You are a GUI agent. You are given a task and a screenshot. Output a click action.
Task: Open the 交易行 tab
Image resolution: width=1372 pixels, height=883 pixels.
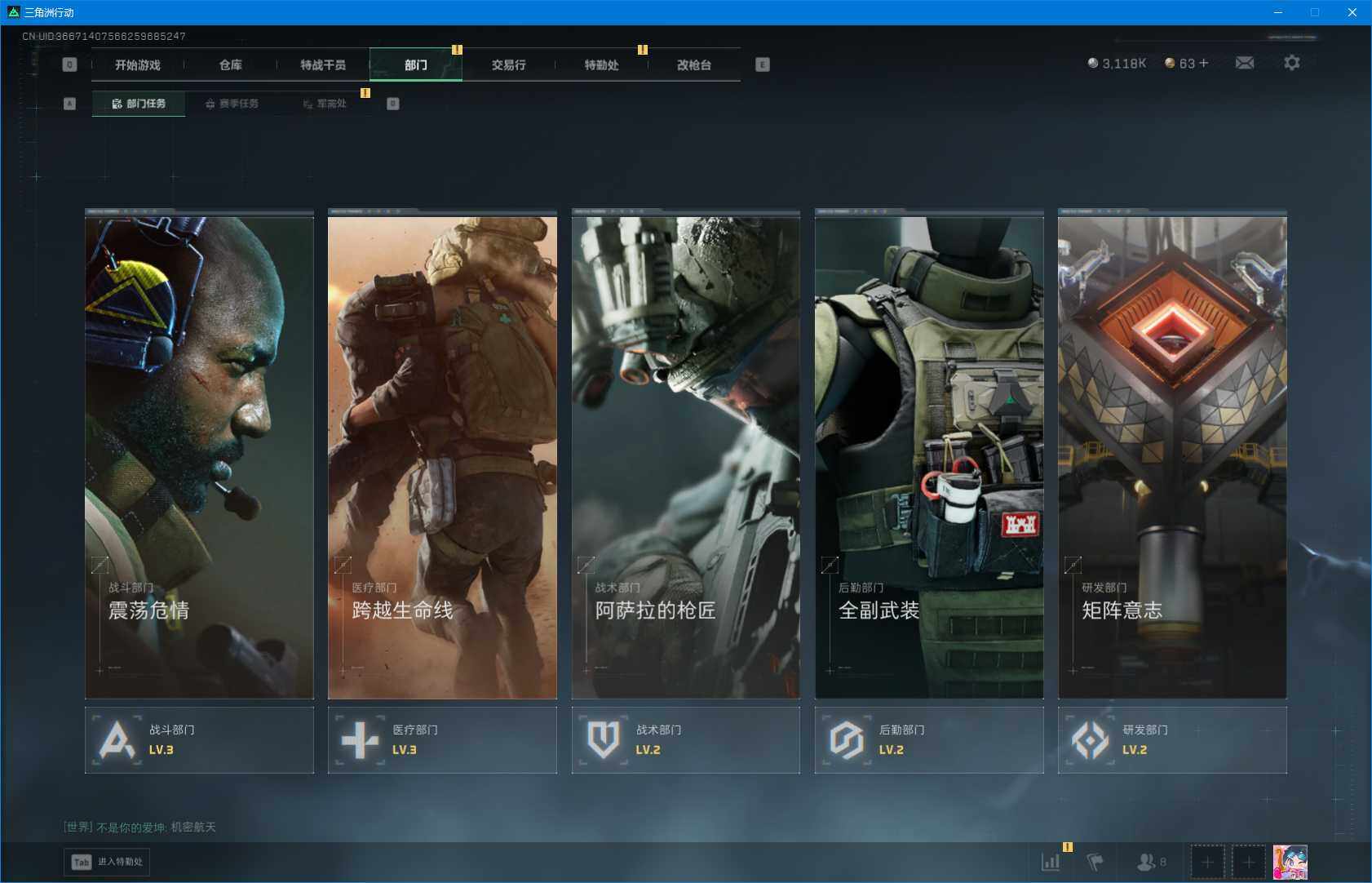[x=508, y=65]
